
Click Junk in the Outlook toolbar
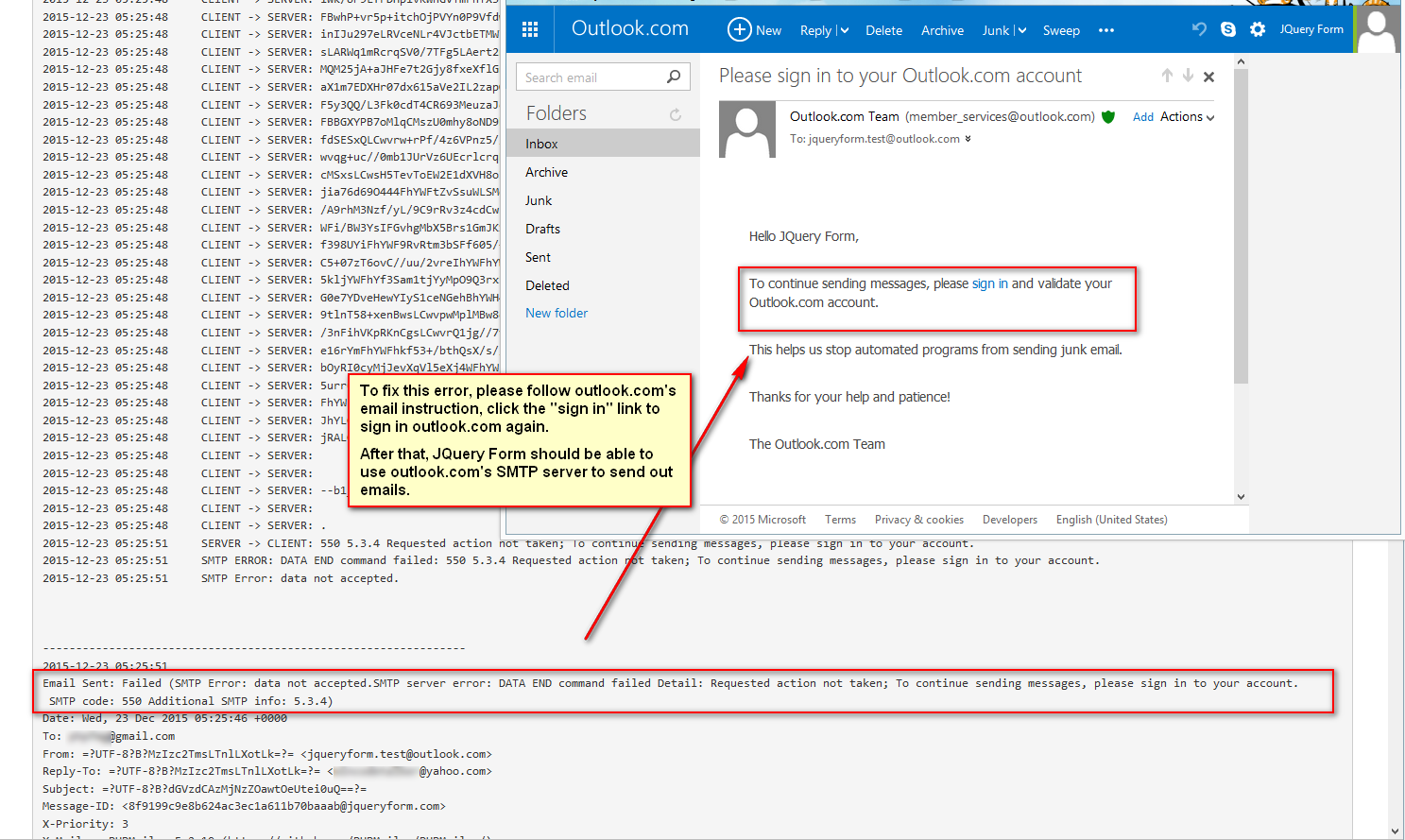click(x=996, y=30)
